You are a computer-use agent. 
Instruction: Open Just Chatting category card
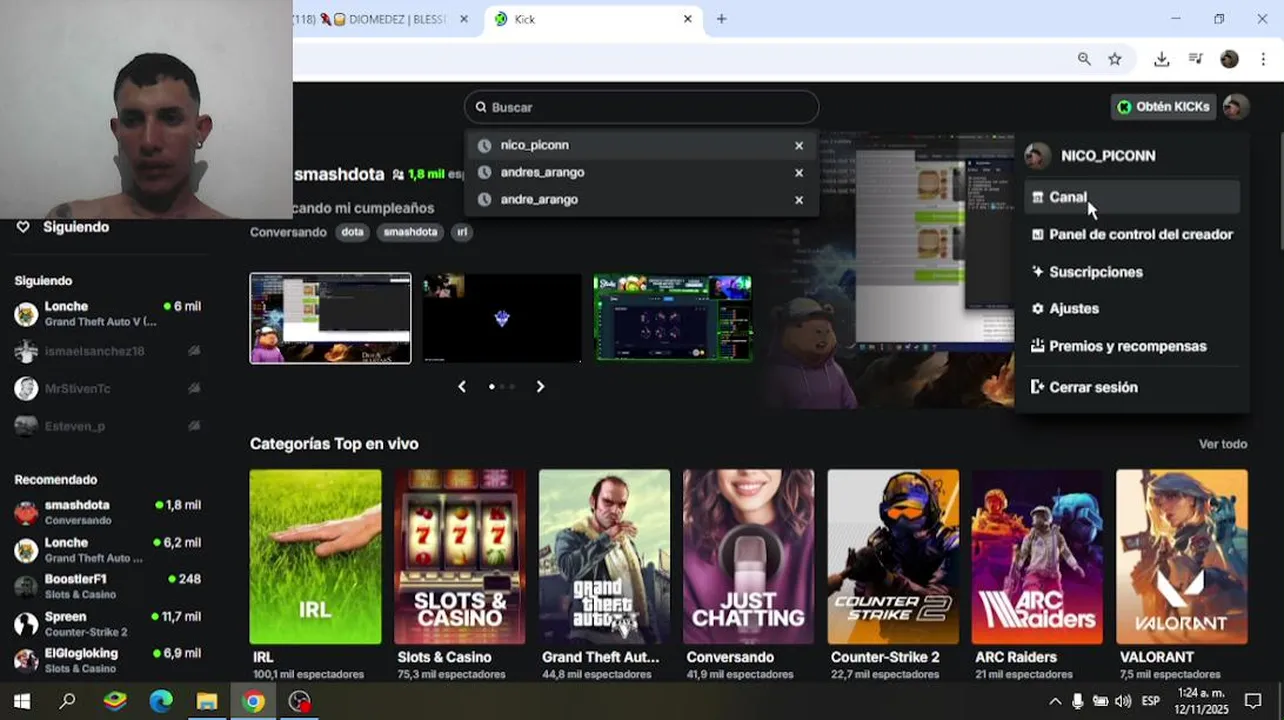[748, 557]
